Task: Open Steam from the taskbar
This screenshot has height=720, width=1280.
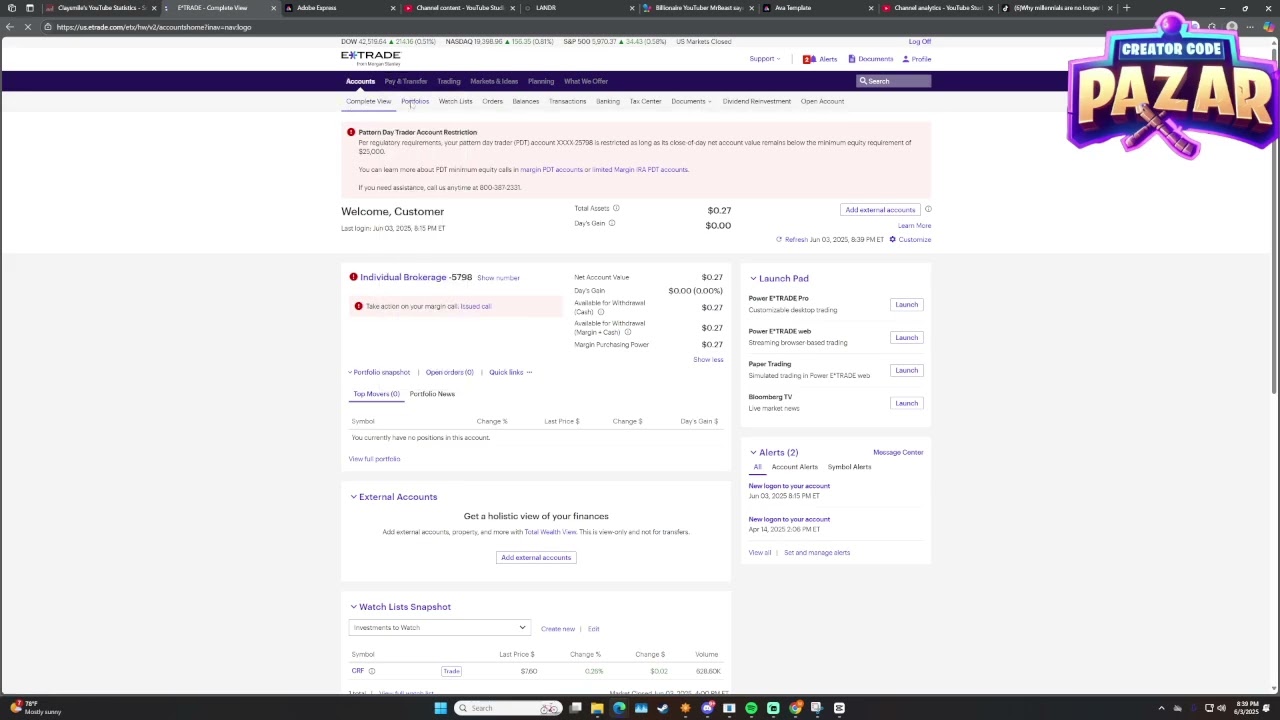Action: [x=663, y=708]
